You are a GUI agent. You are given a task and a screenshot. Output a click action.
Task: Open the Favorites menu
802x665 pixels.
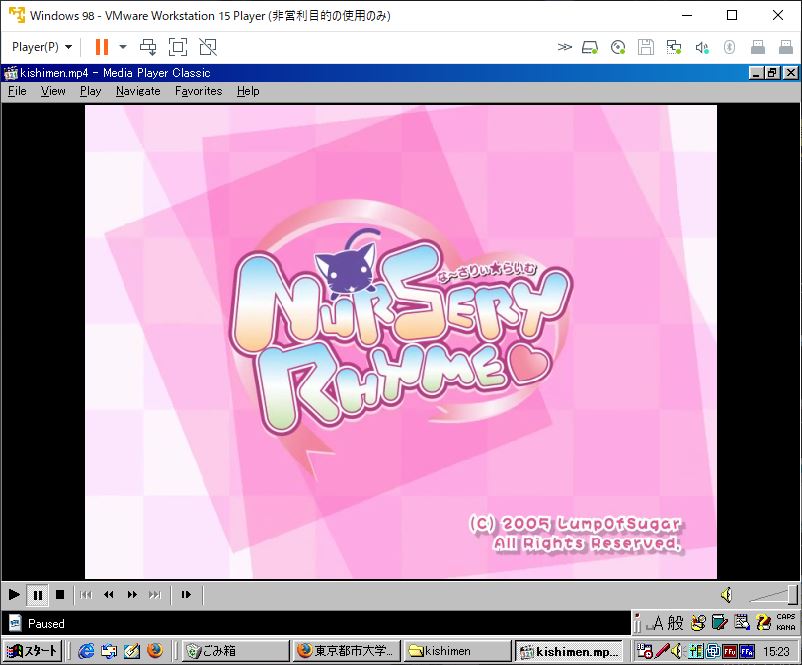[198, 91]
